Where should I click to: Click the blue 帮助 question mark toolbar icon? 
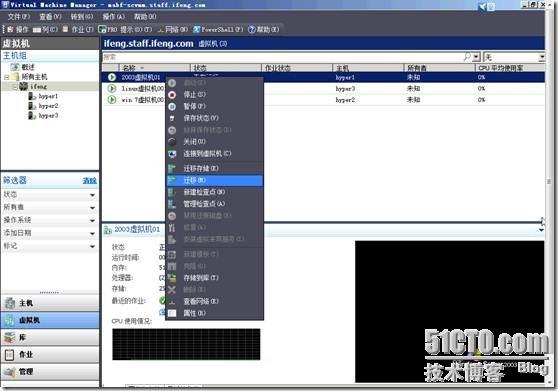pyautogui.click(x=252, y=29)
